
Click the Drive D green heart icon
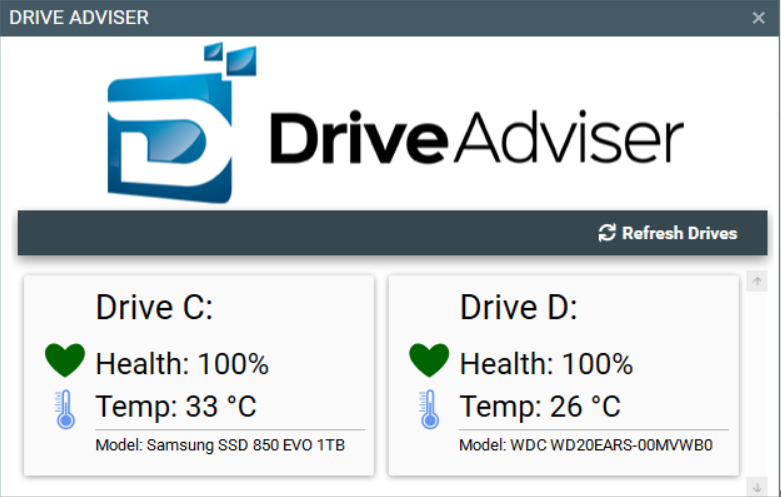click(x=429, y=360)
